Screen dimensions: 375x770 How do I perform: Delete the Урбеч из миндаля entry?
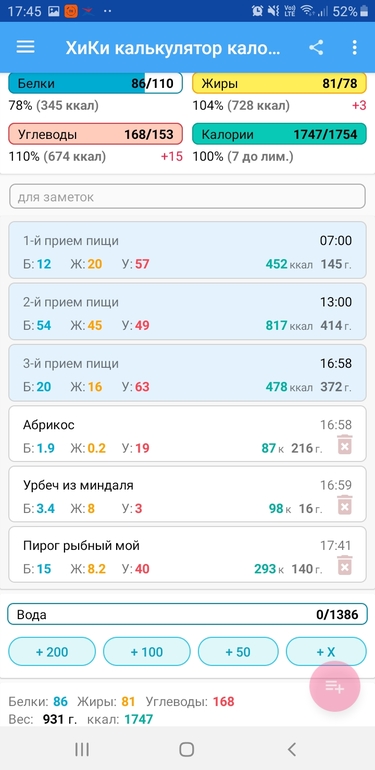[345, 504]
